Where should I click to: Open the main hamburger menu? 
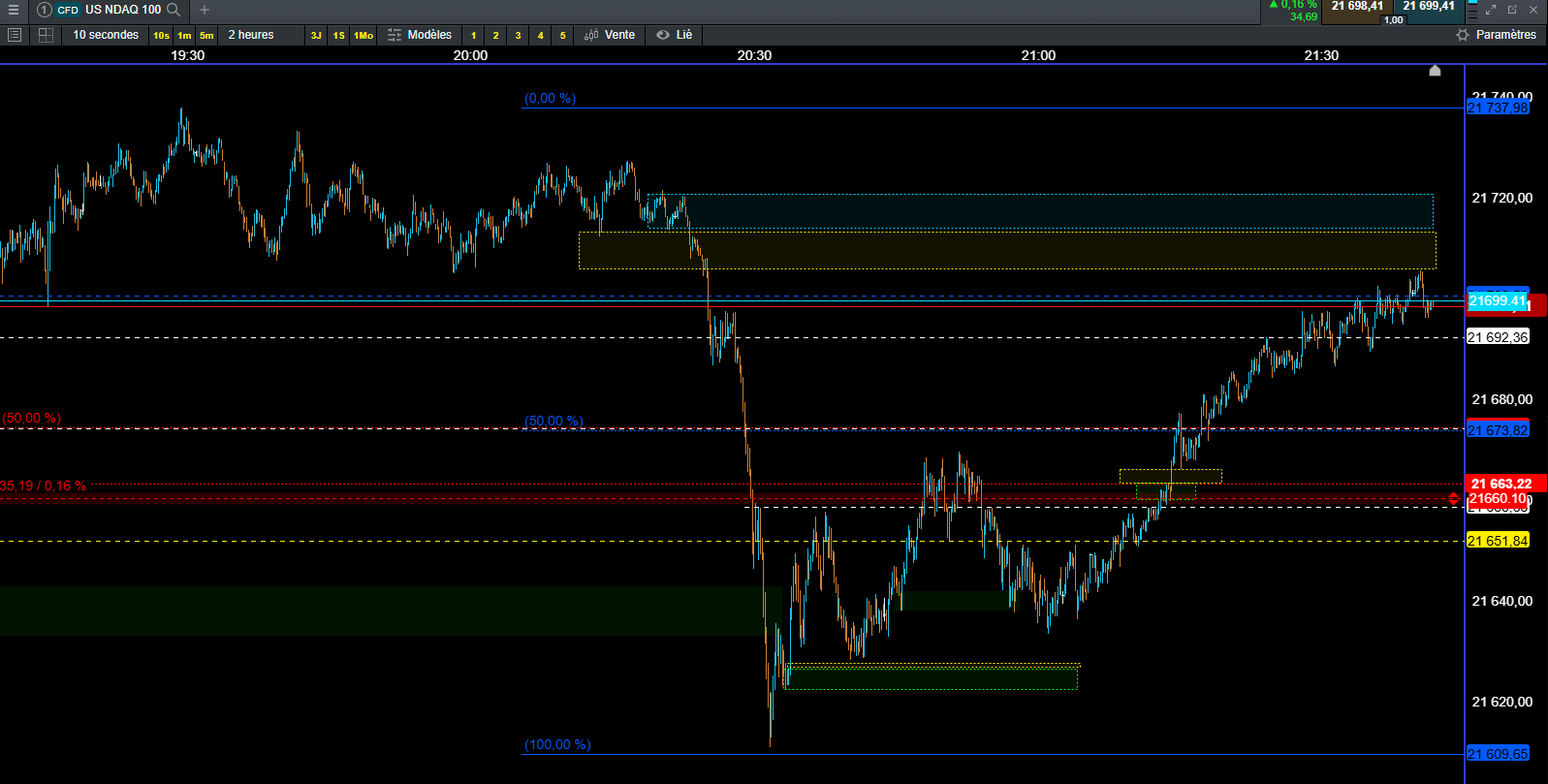tap(14, 10)
